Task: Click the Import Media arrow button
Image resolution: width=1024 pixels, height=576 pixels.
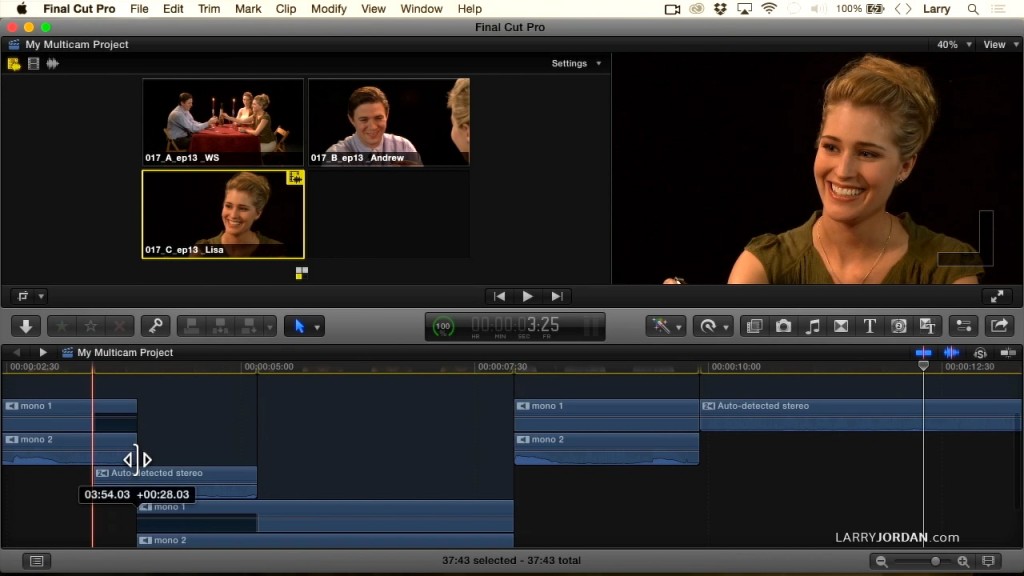Action: tap(25, 326)
